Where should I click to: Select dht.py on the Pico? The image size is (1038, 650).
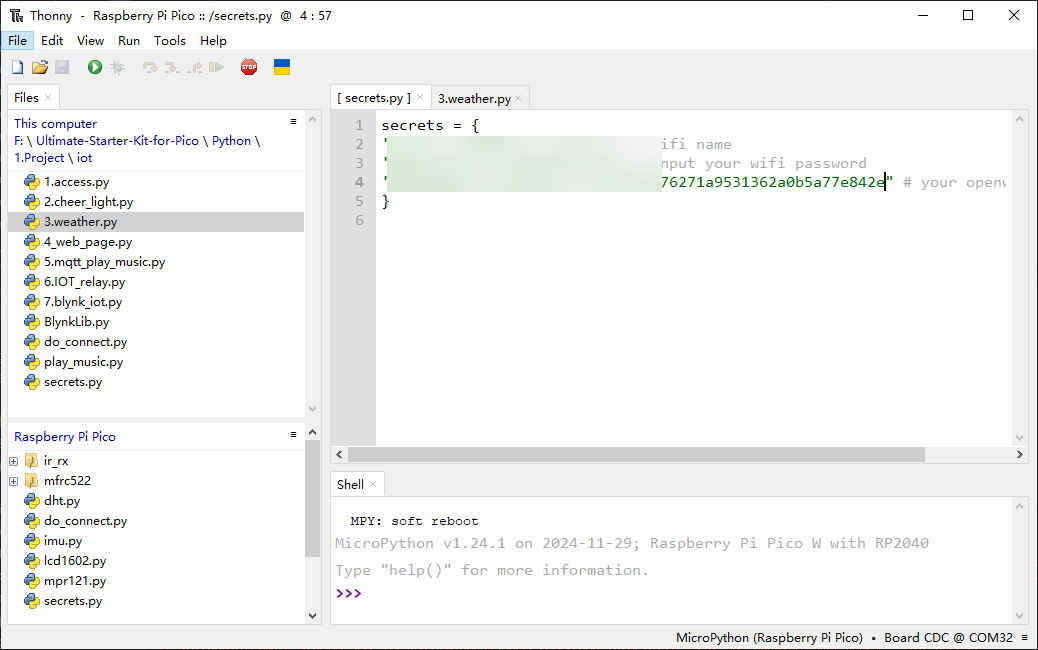[x=62, y=501]
